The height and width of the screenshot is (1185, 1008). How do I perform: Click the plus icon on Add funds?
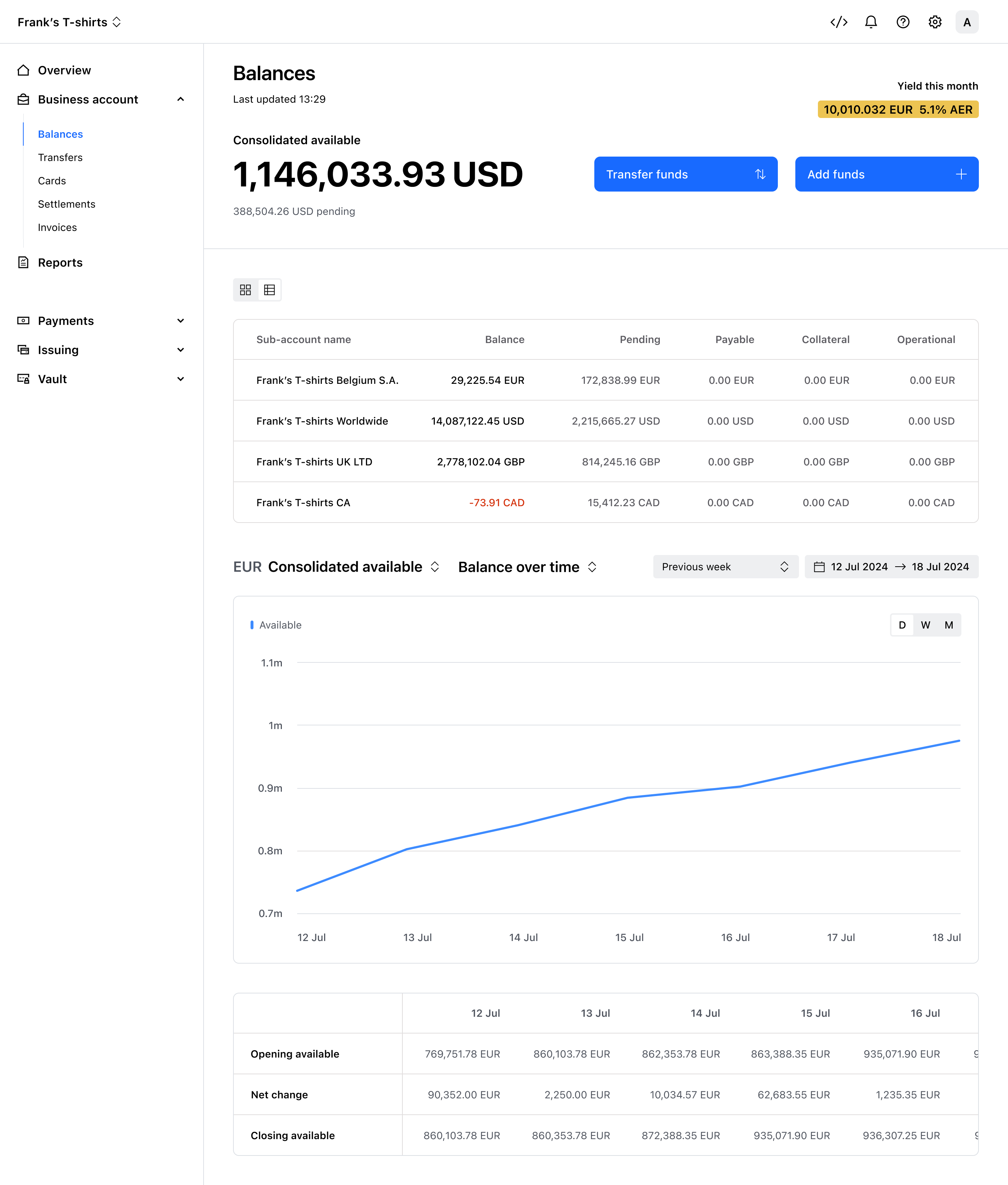point(961,174)
